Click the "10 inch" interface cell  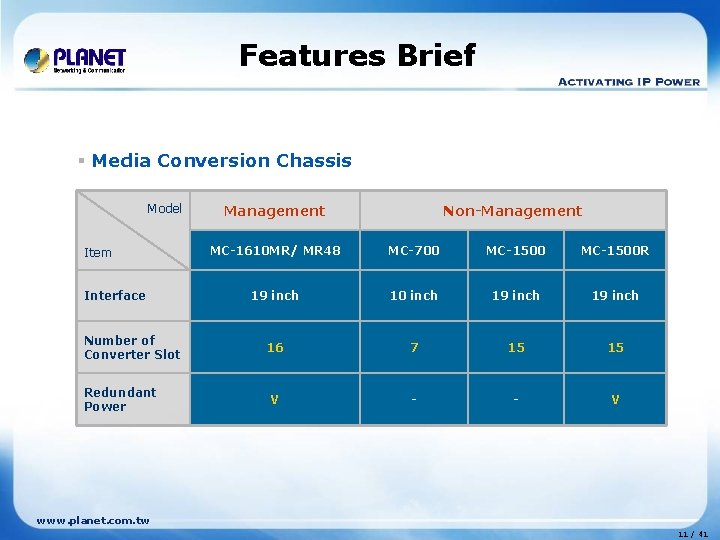coord(414,295)
